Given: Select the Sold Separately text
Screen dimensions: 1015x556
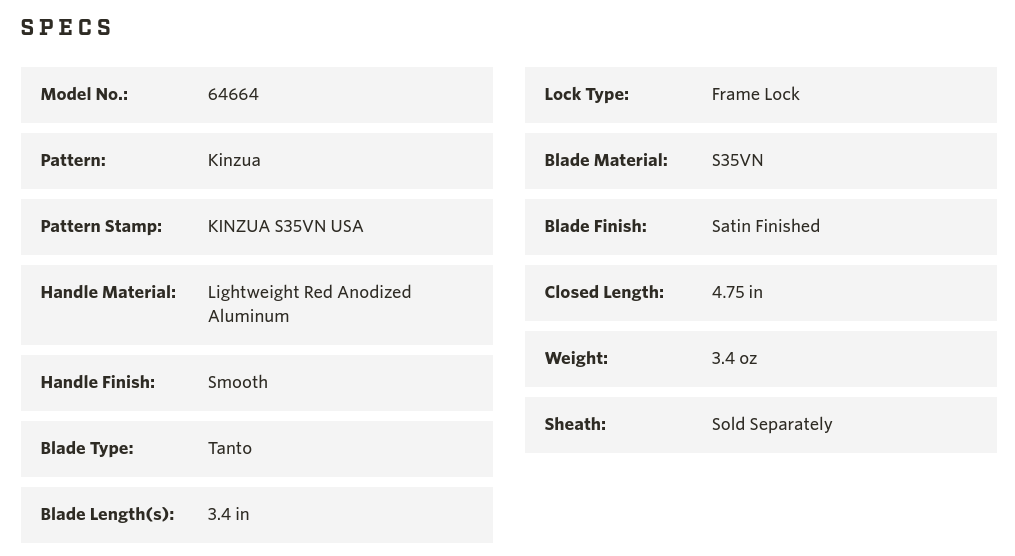Looking at the screenshot, I should tap(771, 424).
